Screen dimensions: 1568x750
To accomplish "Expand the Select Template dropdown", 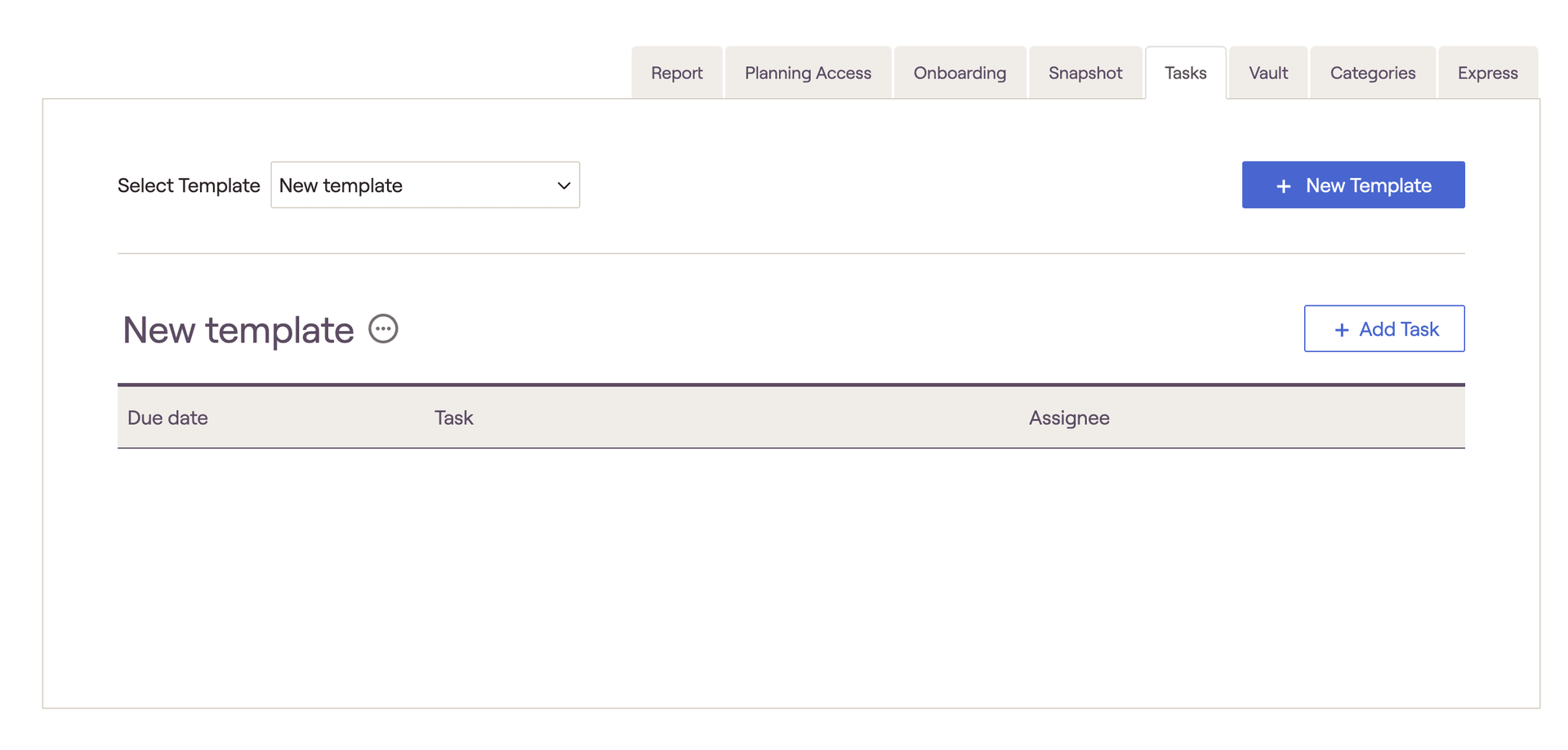I will pyautogui.click(x=425, y=185).
